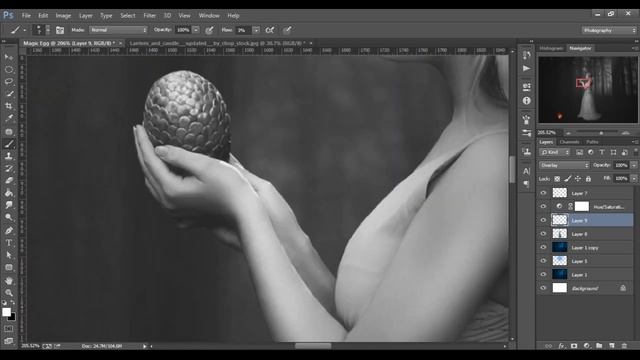Select the Crop tool
Screen dimensions: 640x360
[x=9, y=106]
